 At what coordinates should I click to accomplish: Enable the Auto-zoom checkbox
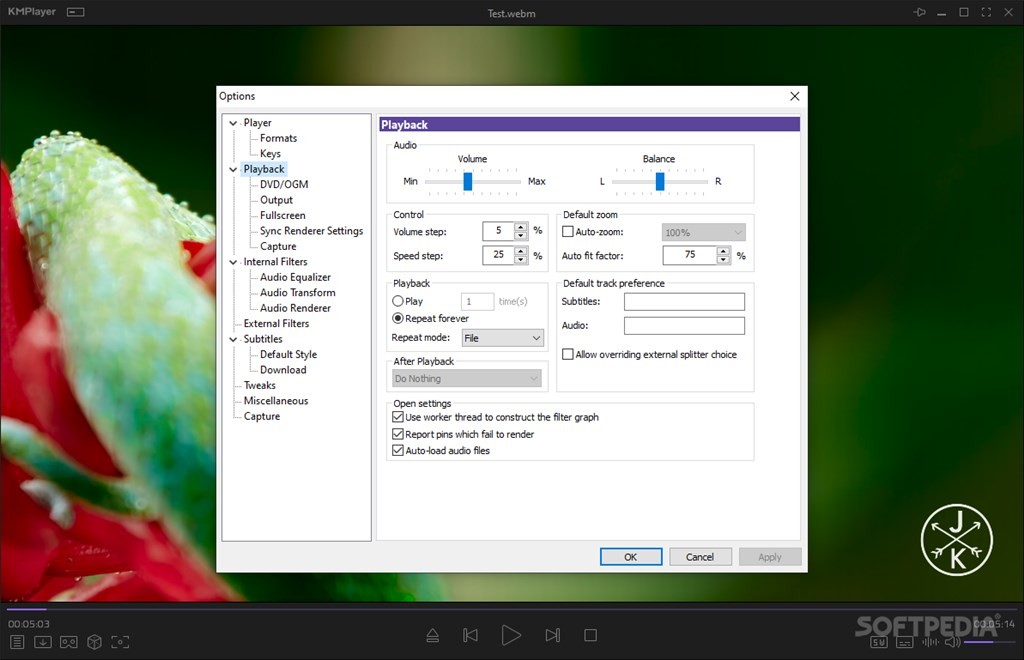569,231
